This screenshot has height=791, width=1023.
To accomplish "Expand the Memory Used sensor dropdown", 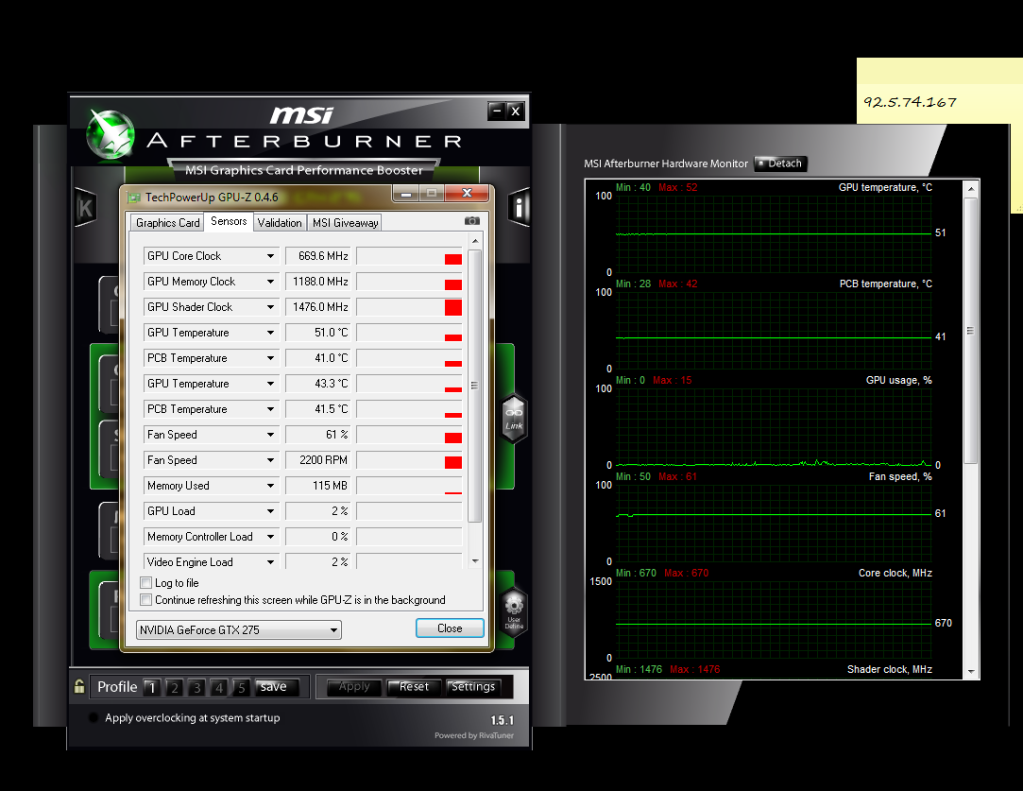I will 270,486.
